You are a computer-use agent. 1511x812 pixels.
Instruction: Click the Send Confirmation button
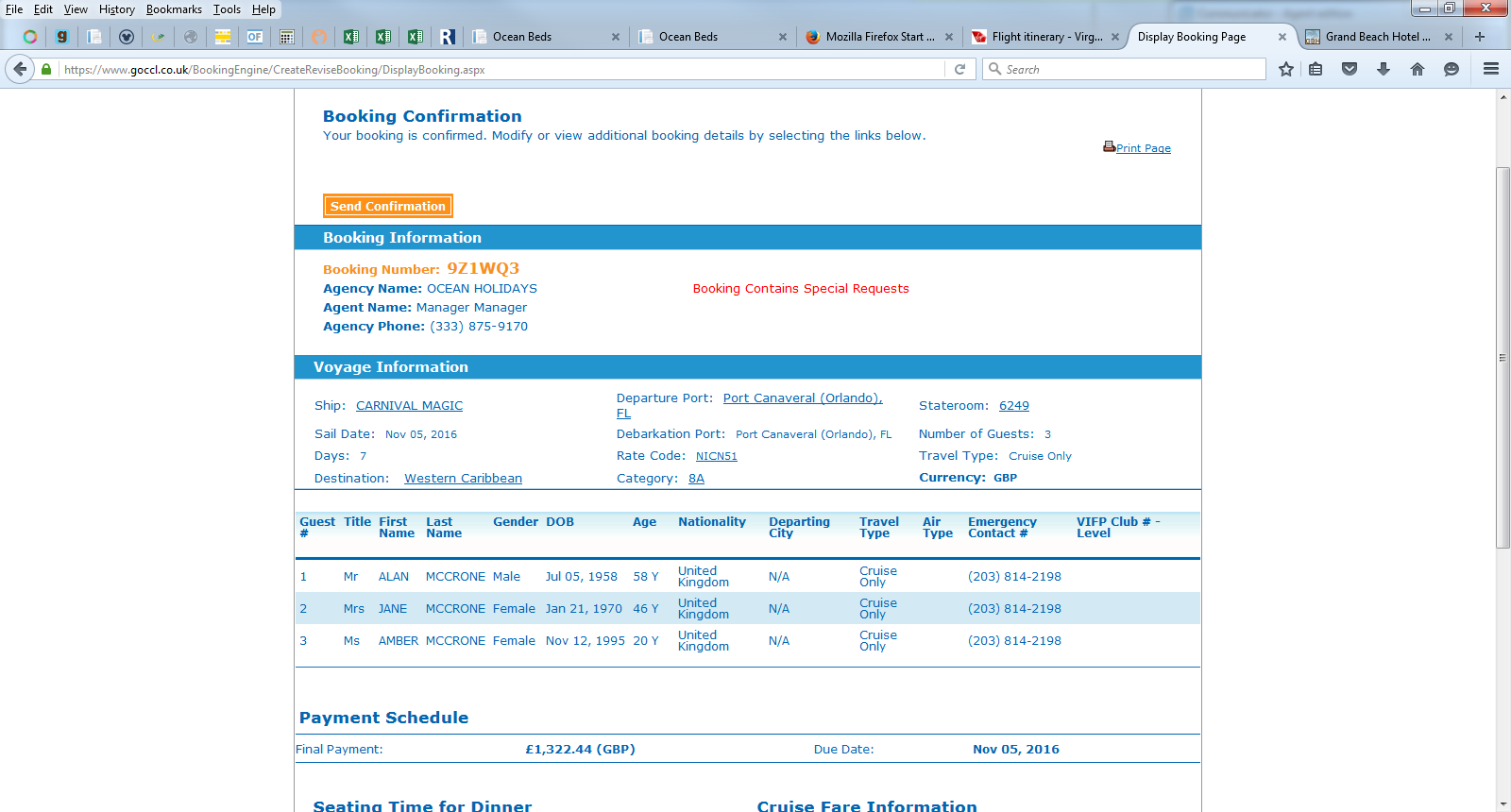point(387,206)
